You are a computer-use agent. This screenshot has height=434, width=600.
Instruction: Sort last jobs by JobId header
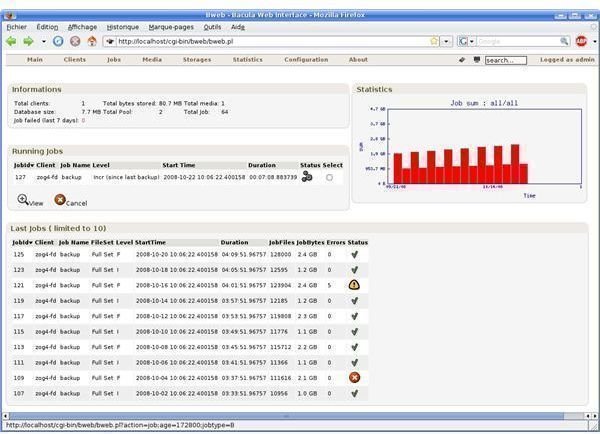pyautogui.click(x=22, y=242)
